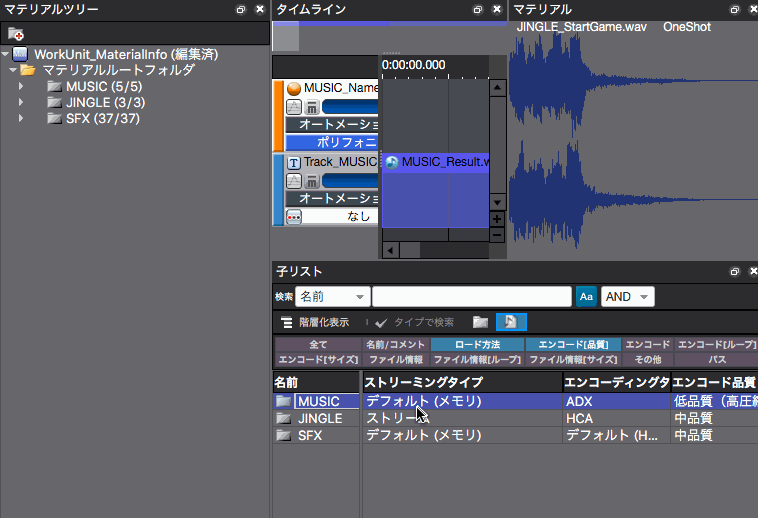
Task: Toggle 階層化表示 hierarchical display
Action: point(315,322)
